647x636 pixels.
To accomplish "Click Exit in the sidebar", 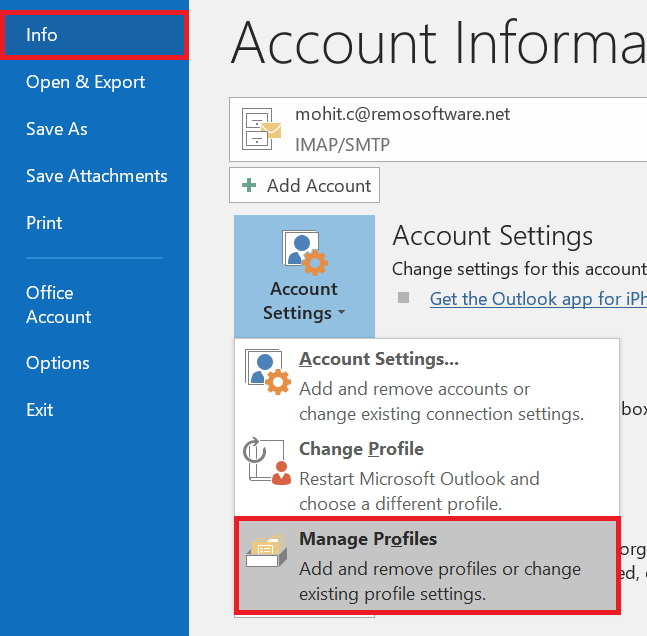I will [39, 410].
